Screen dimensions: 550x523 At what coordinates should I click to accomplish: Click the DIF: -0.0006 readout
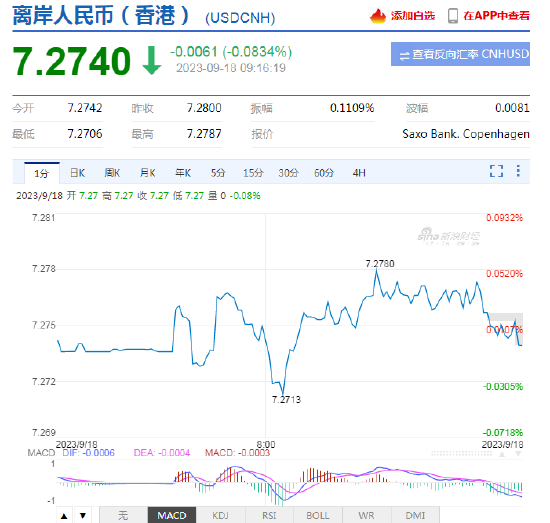point(88,453)
